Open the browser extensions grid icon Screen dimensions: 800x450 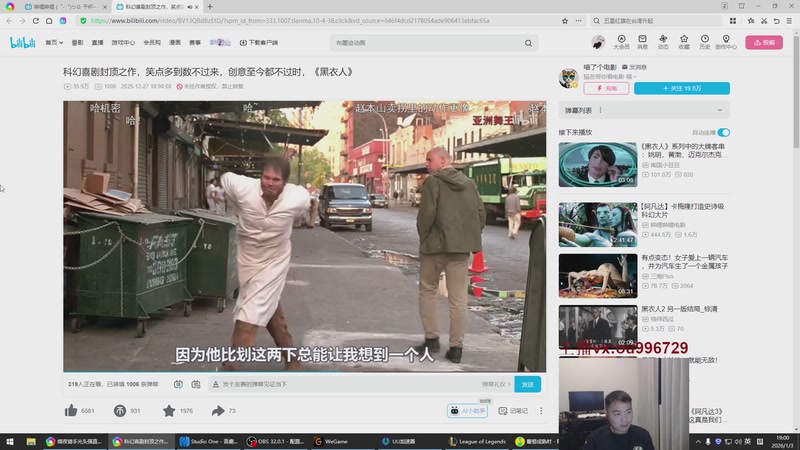[733, 21]
